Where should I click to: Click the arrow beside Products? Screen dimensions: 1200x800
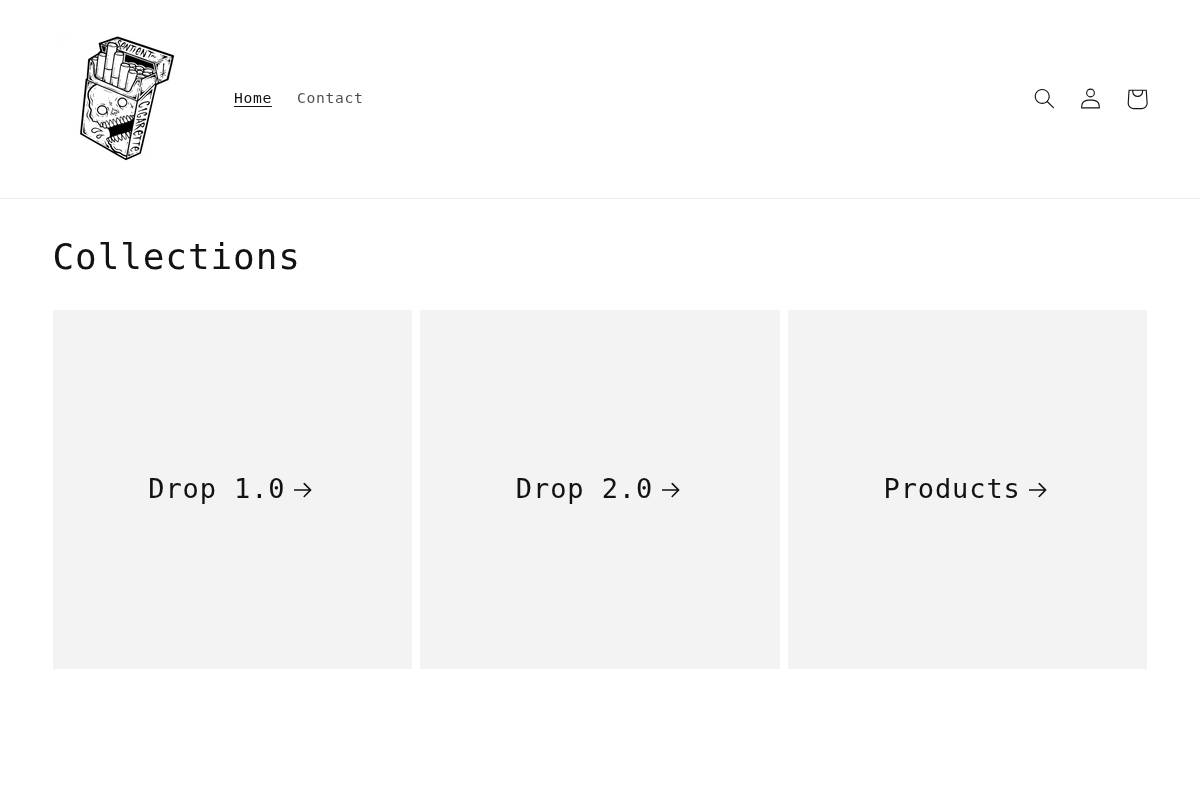tap(1037, 489)
